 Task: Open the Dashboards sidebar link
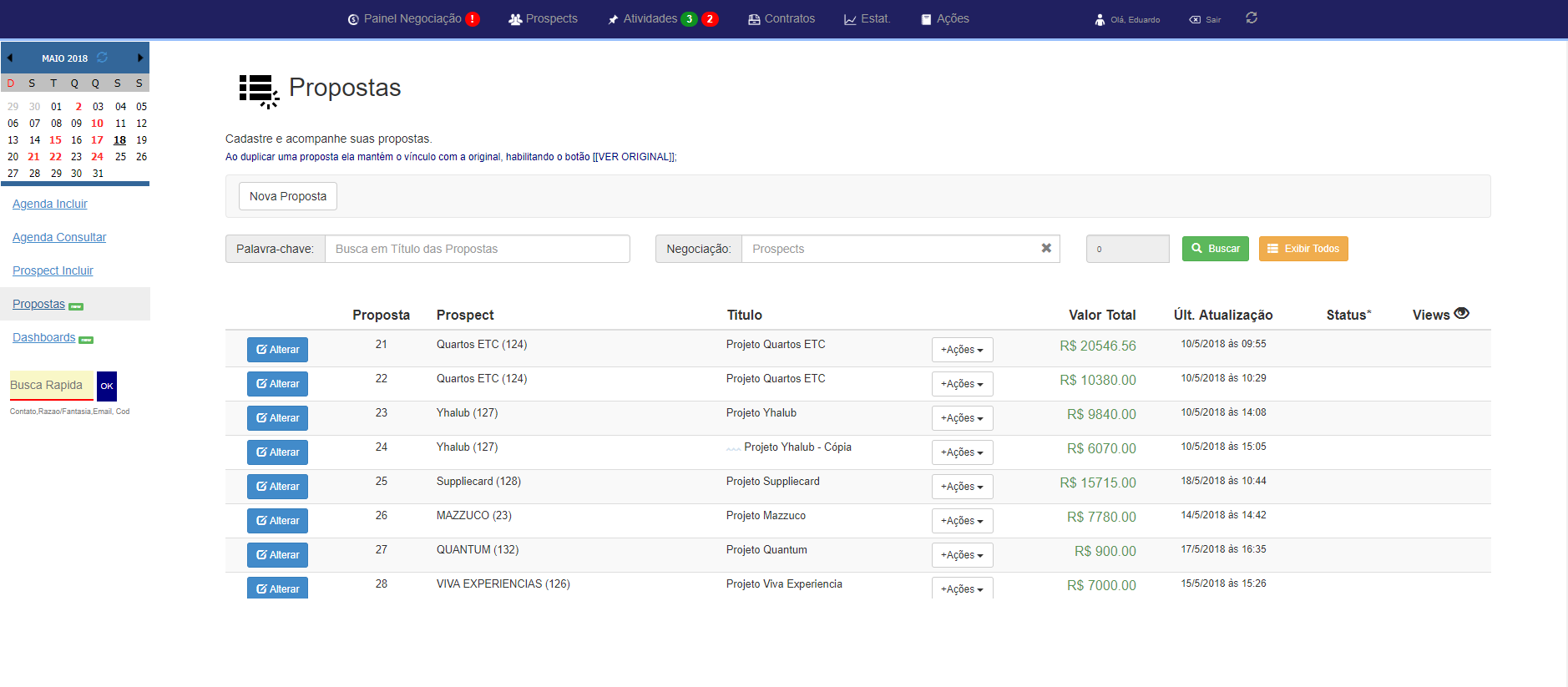coord(43,337)
